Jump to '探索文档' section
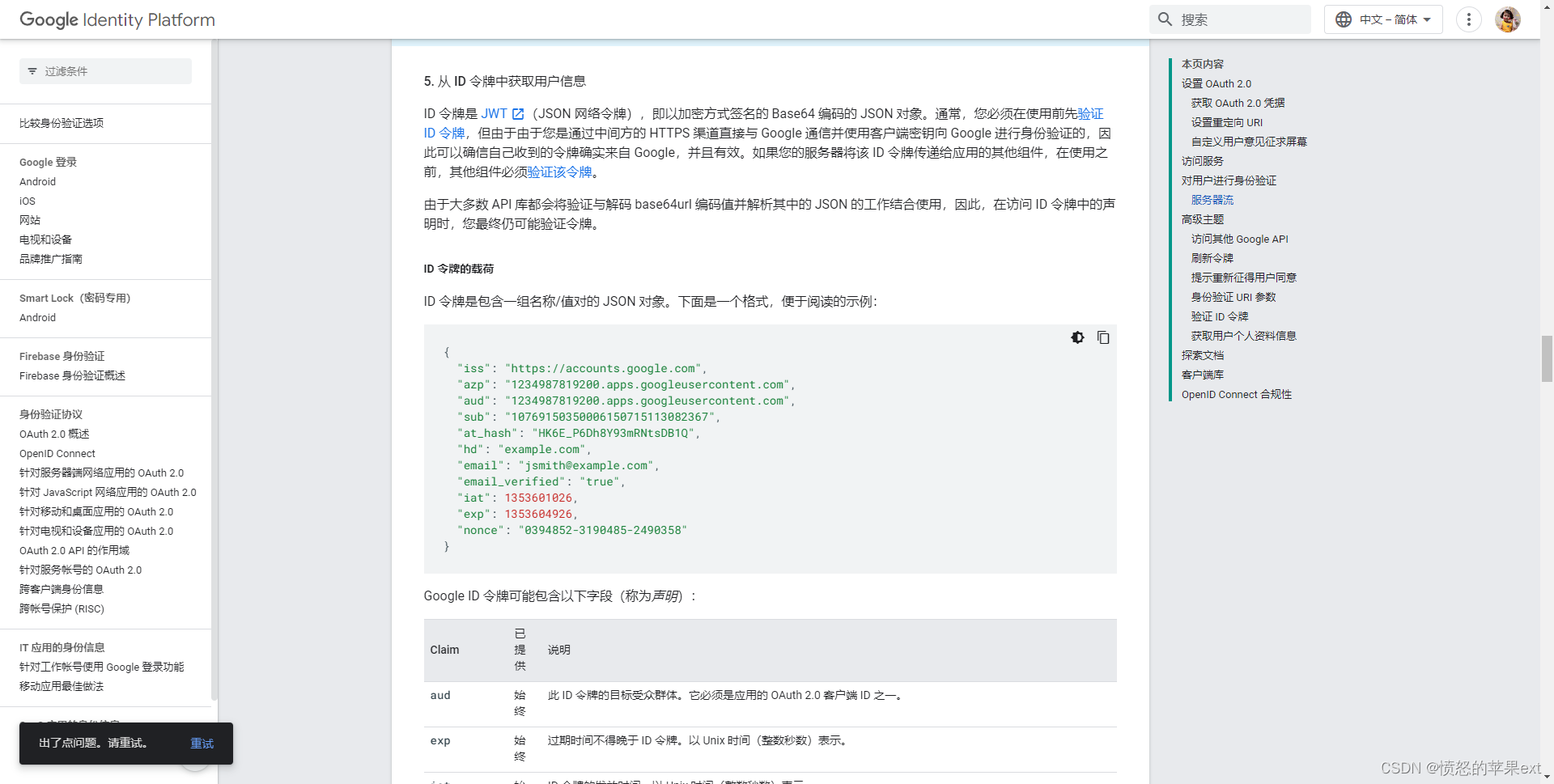This screenshot has height=784, width=1554. [x=1202, y=356]
